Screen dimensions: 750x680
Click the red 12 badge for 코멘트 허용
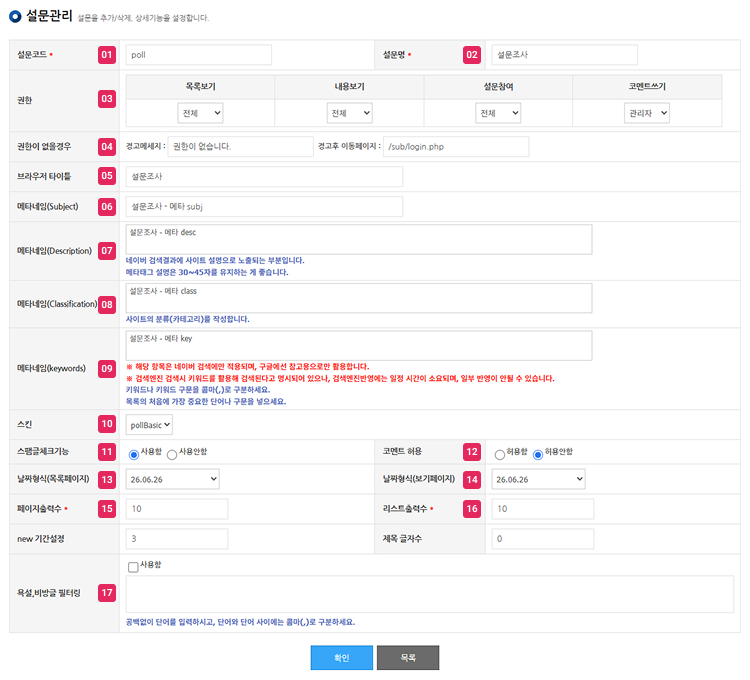tap(472, 452)
